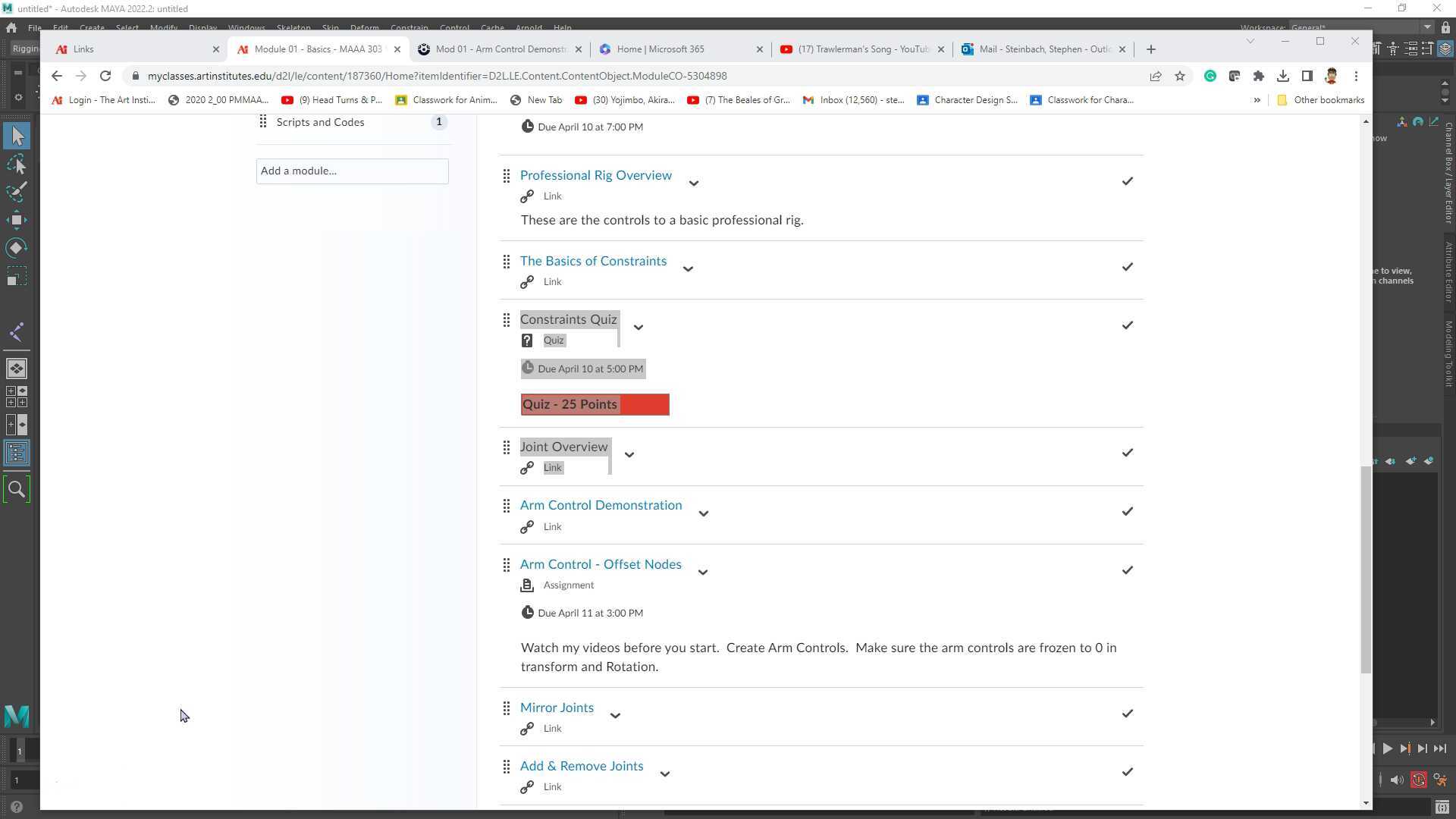
Task: Select the Rotate tool in Maya
Action: pyautogui.click(x=17, y=248)
